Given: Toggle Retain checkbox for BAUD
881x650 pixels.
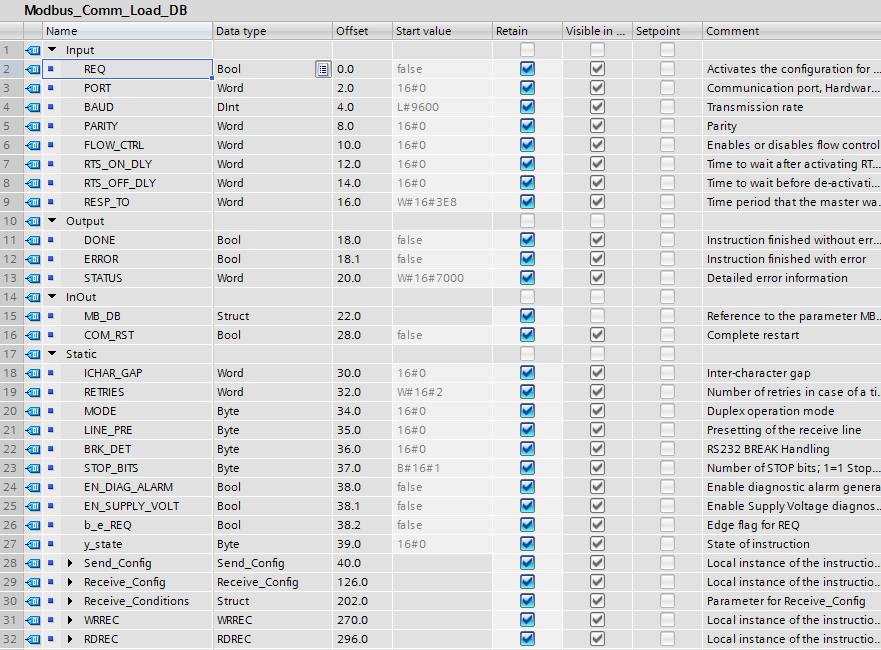Looking at the screenshot, I should [527, 107].
